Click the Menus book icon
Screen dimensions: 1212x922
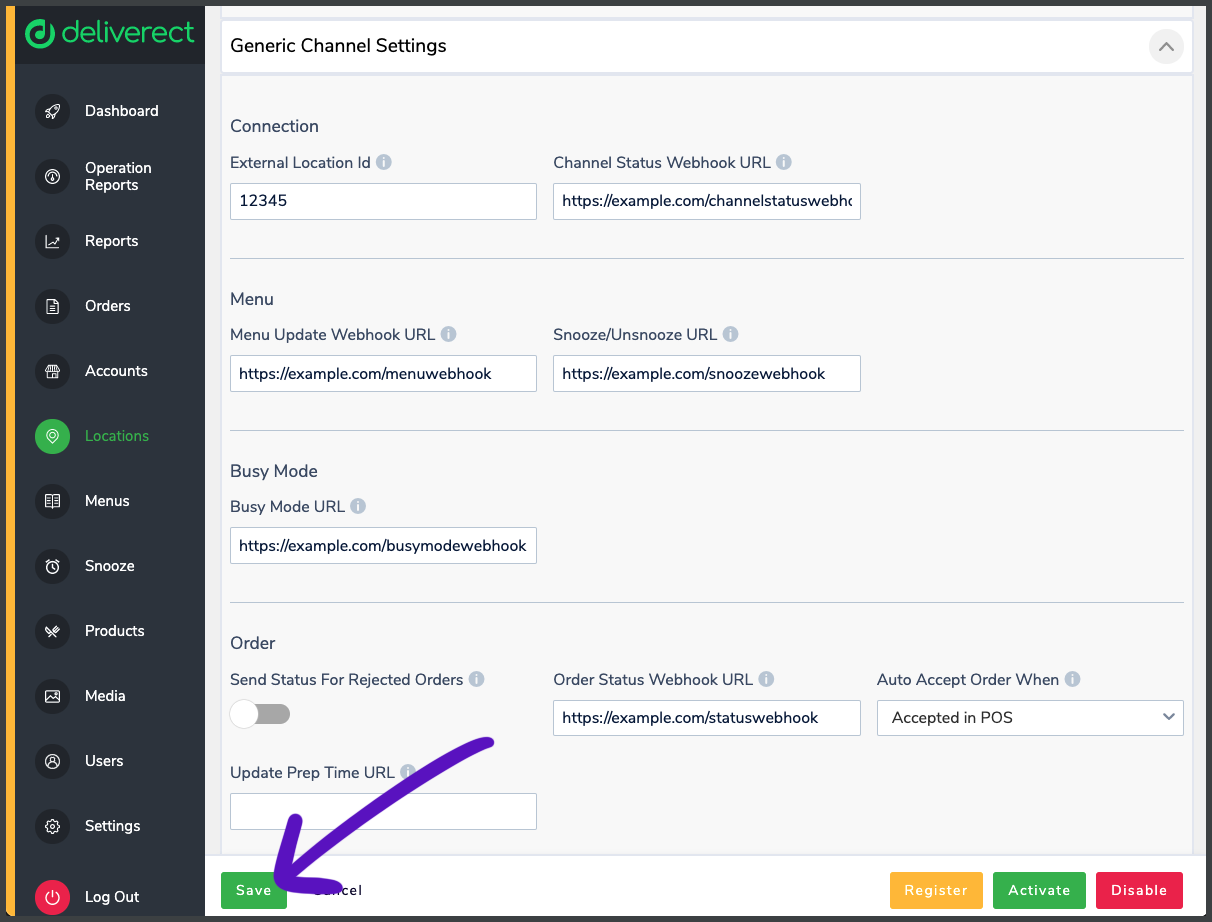coord(52,501)
